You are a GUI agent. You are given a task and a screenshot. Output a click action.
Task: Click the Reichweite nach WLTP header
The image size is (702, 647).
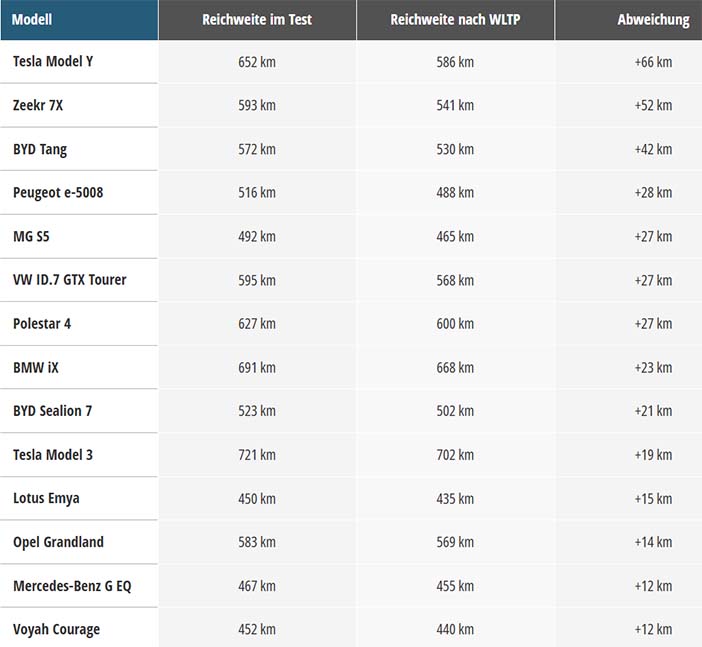[x=455, y=20]
